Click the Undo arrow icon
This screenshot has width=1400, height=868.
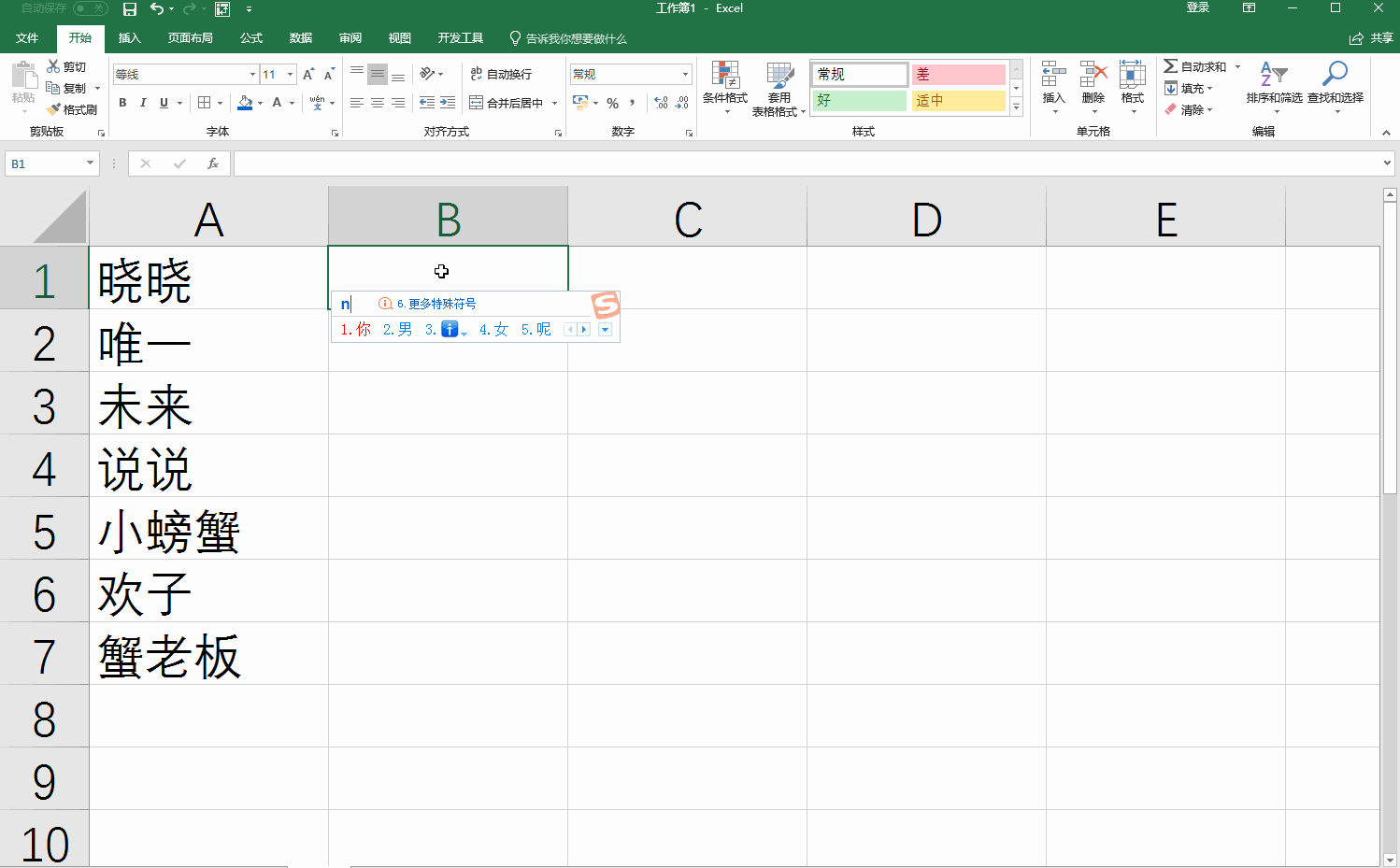[156, 9]
